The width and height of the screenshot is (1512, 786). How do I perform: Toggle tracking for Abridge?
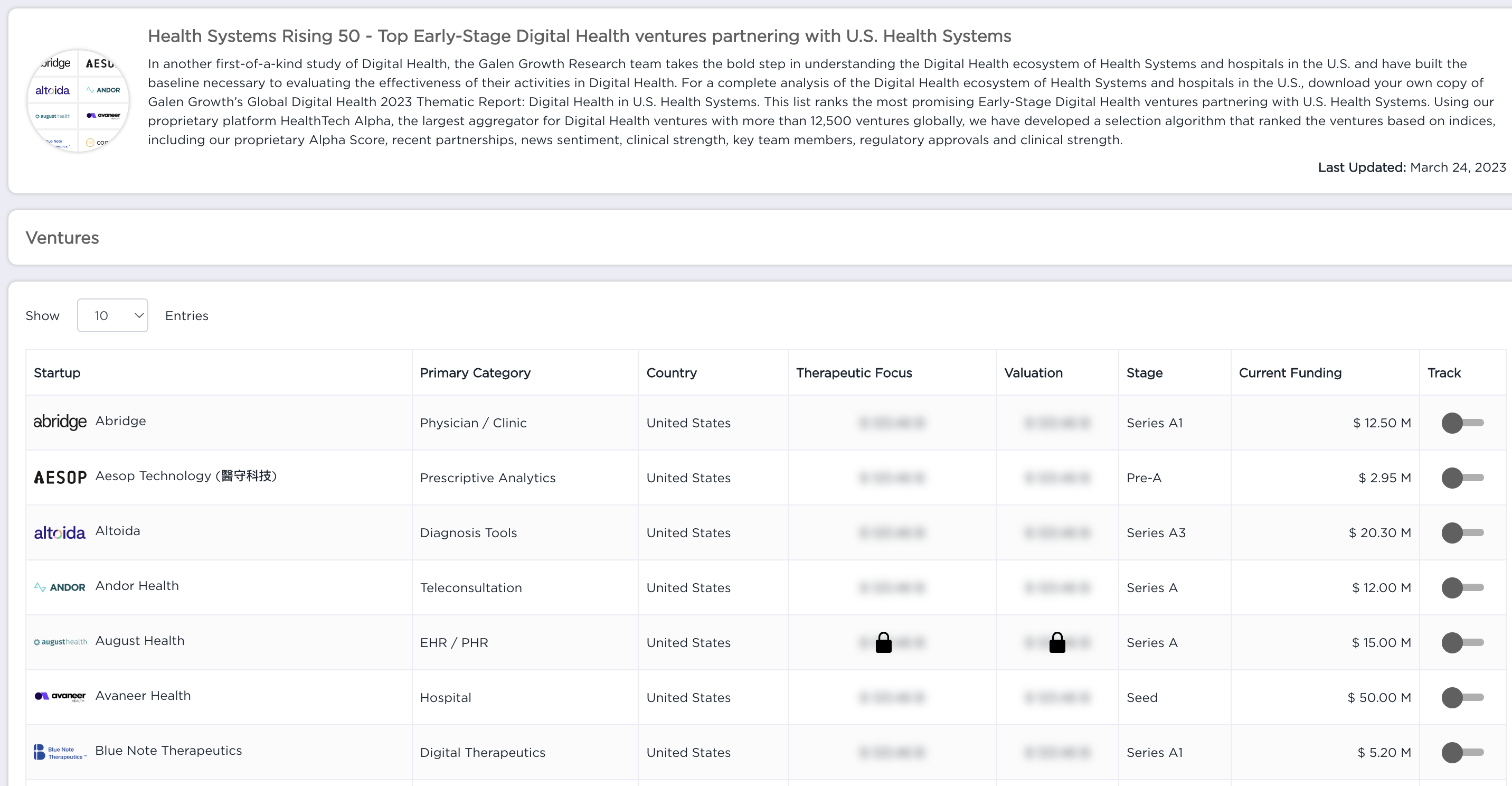click(x=1462, y=423)
